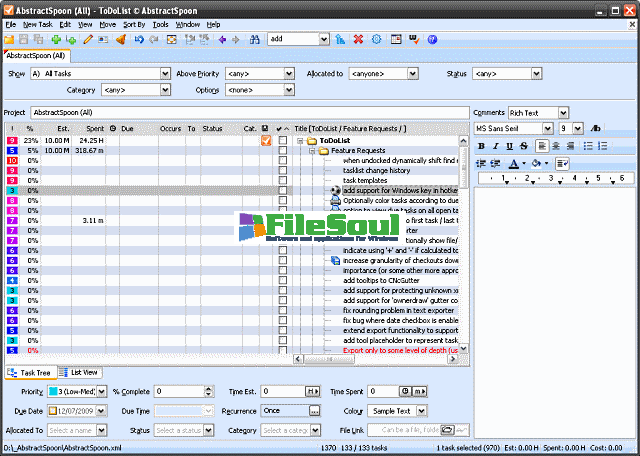Switch to the List View tab

pos(79,372)
